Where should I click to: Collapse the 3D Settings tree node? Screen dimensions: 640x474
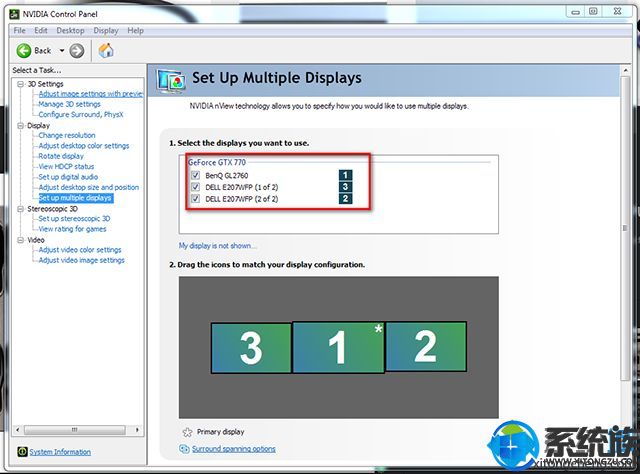pyautogui.click(x=20, y=84)
